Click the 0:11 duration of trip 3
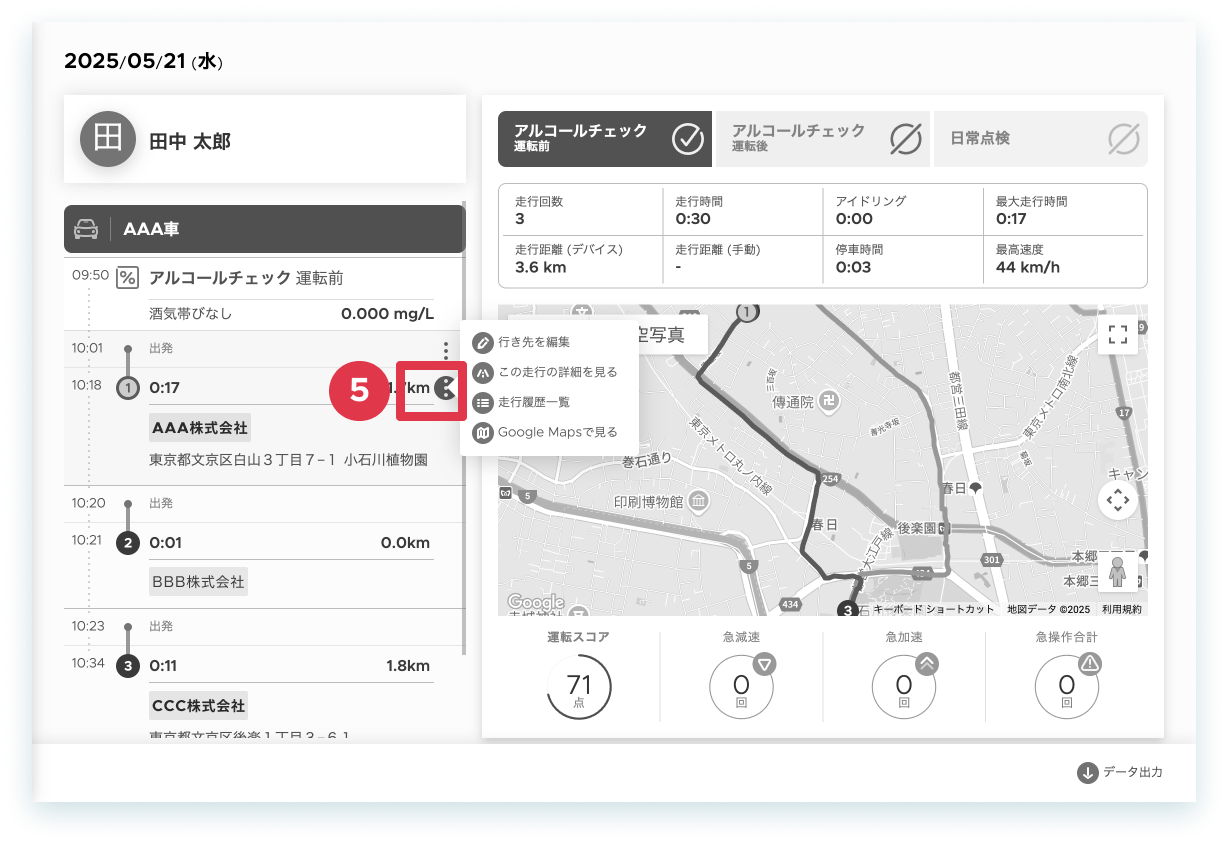The height and width of the screenshot is (844, 1228). 164,666
